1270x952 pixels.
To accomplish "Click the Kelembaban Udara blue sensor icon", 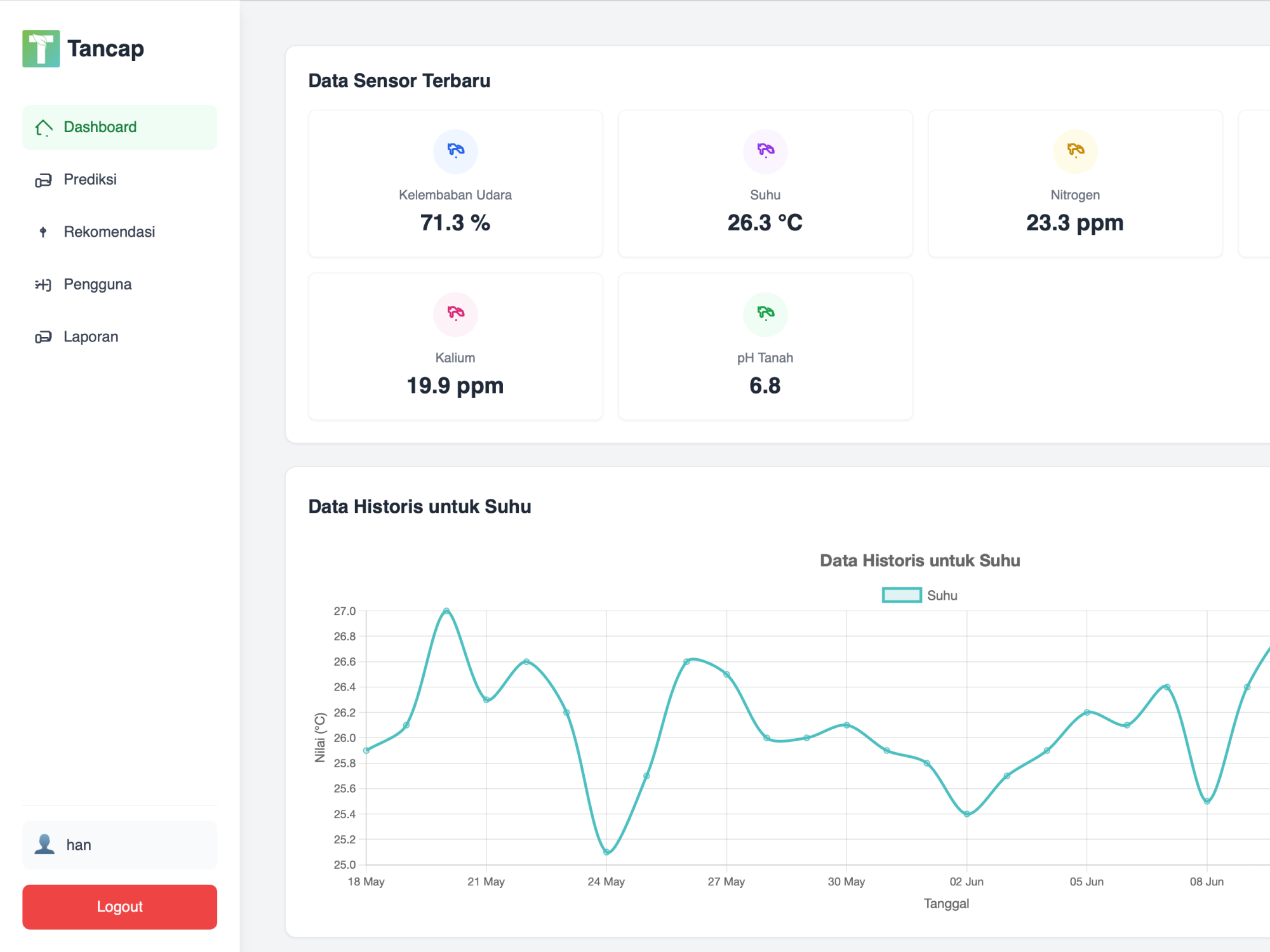I will [455, 151].
